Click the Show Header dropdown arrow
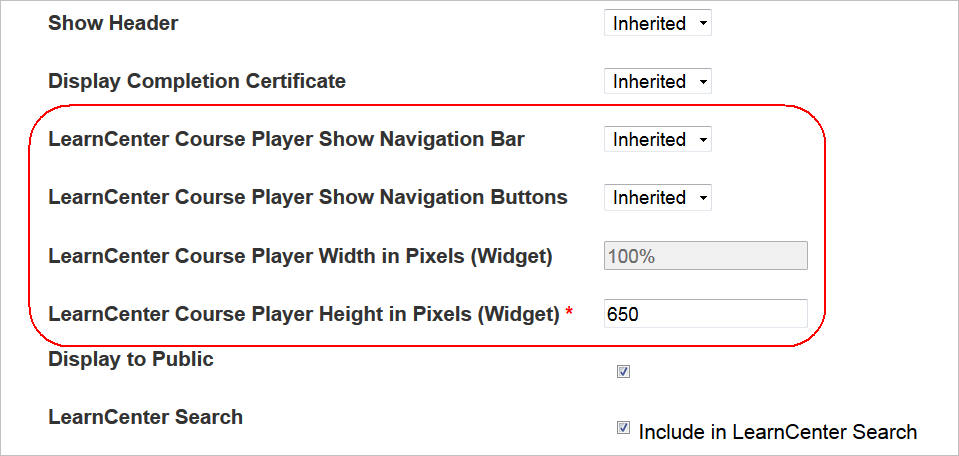The width and height of the screenshot is (959, 456). [703, 24]
